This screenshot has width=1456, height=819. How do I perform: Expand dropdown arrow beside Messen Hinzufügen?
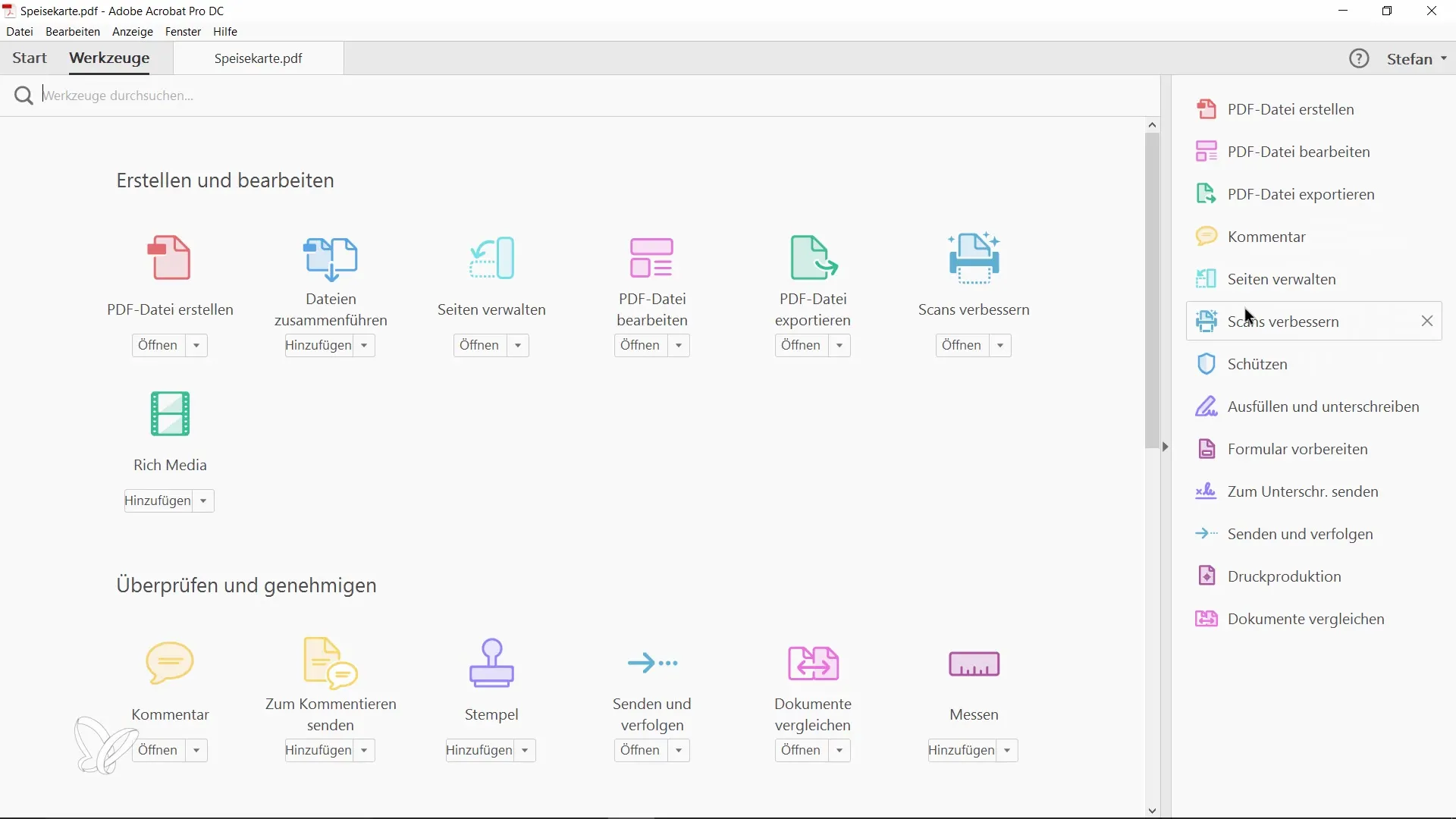click(x=1007, y=751)
